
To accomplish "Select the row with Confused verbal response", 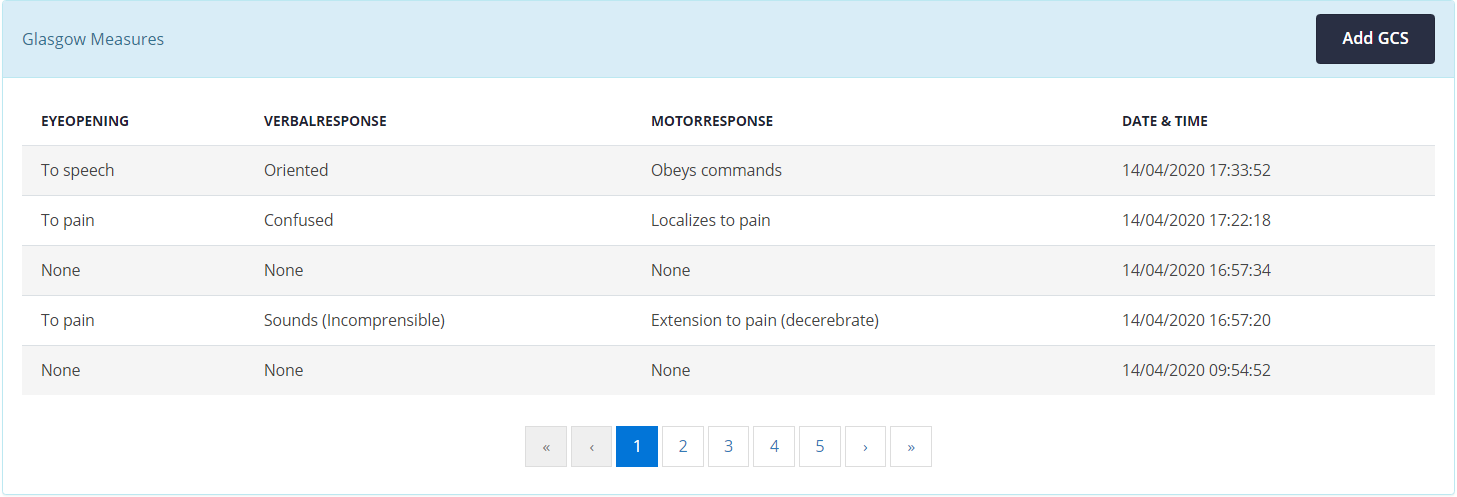I will [x=728, y=220].
